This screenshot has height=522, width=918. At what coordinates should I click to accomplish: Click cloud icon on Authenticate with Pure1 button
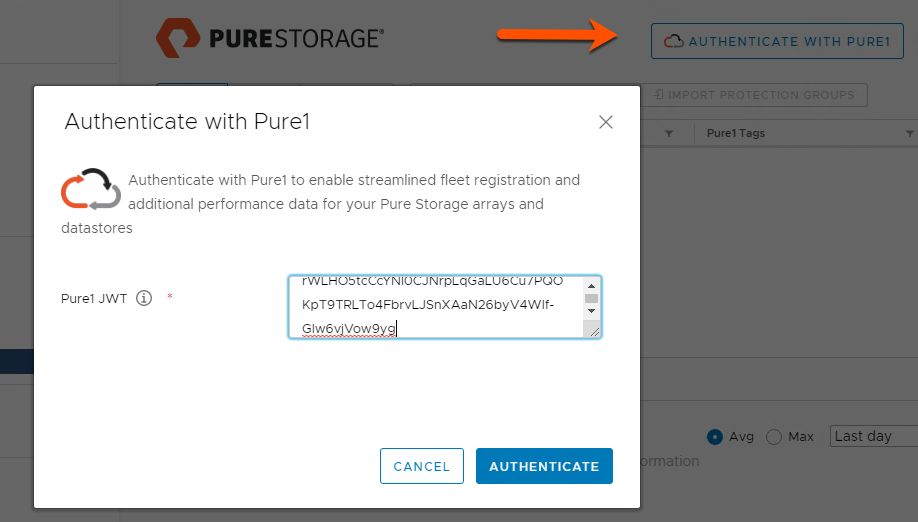click(673, 42)
